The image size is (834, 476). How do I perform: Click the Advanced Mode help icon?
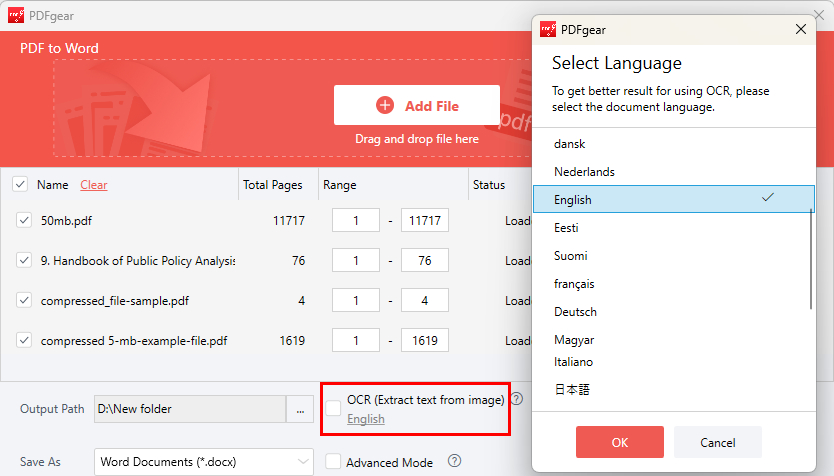(454, 462)
